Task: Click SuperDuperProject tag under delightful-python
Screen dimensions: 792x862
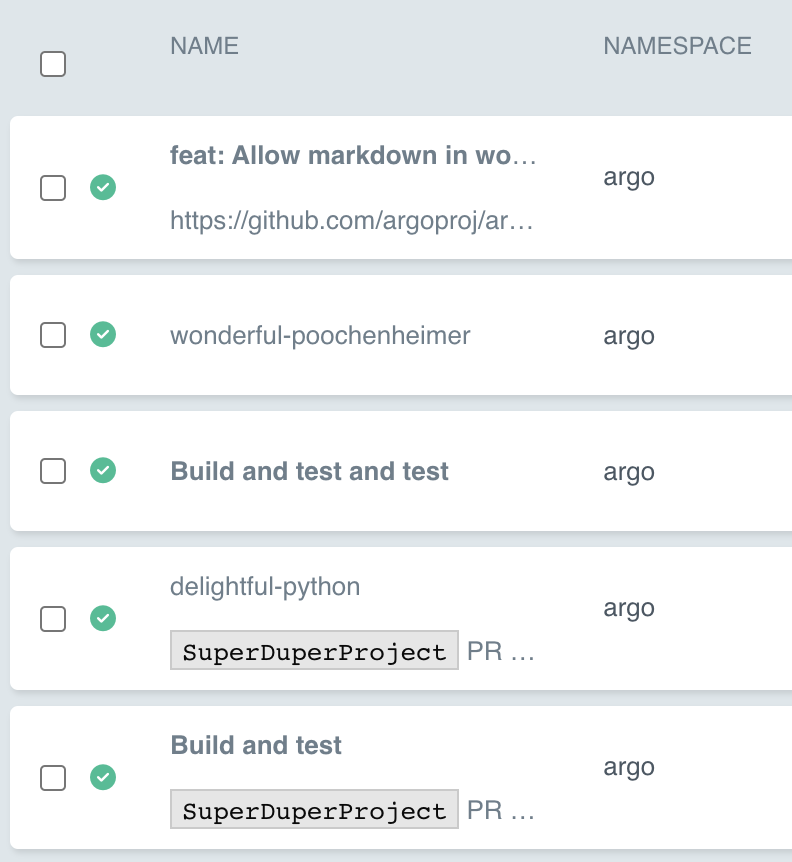Action: point(314,650)
